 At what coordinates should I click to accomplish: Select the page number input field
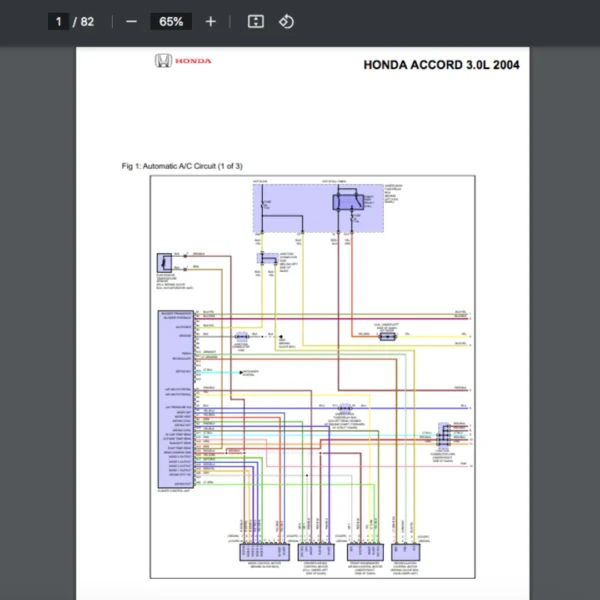click(58, 21)
